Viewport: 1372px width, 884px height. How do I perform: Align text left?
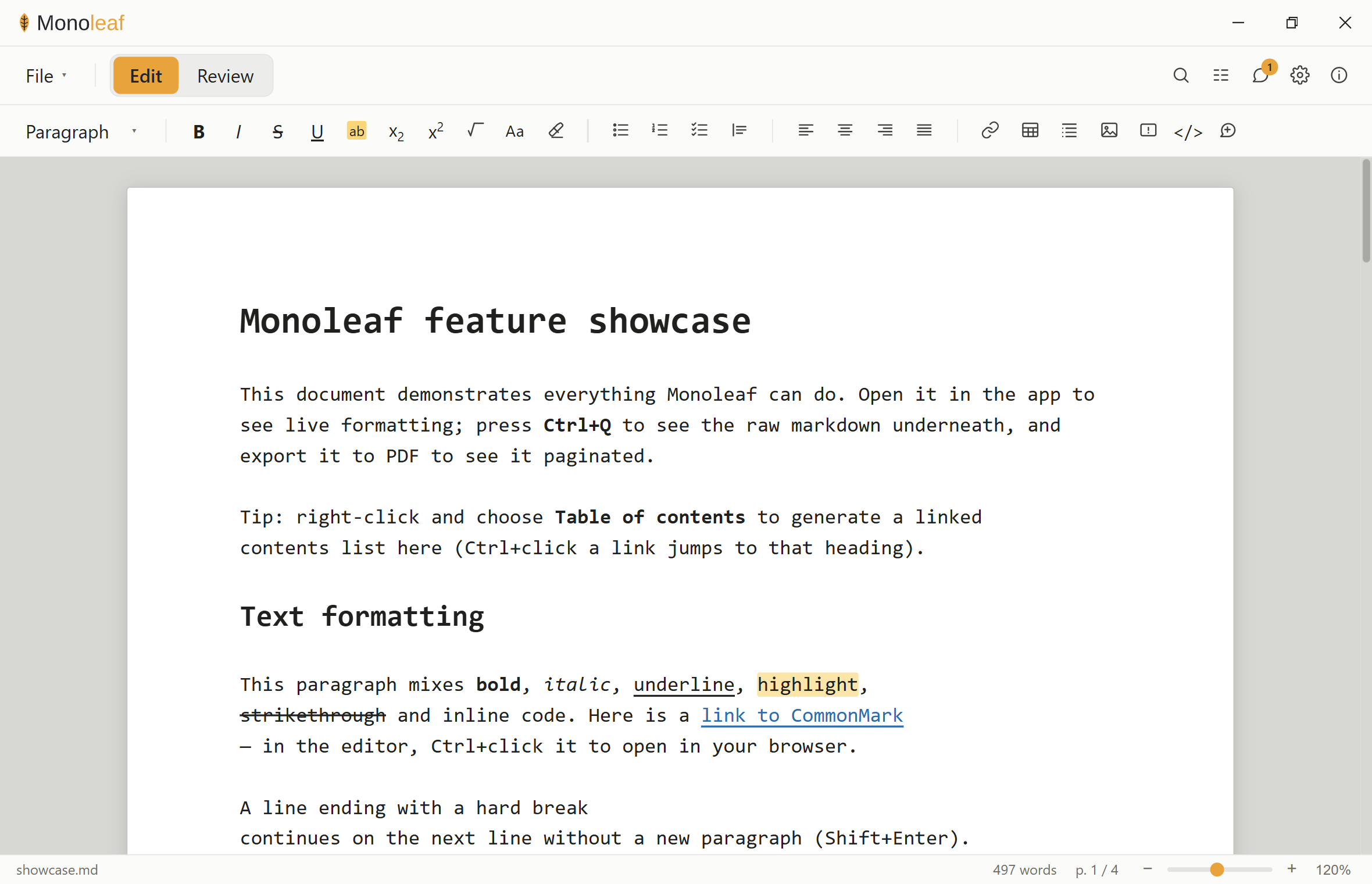pos(805,130)
